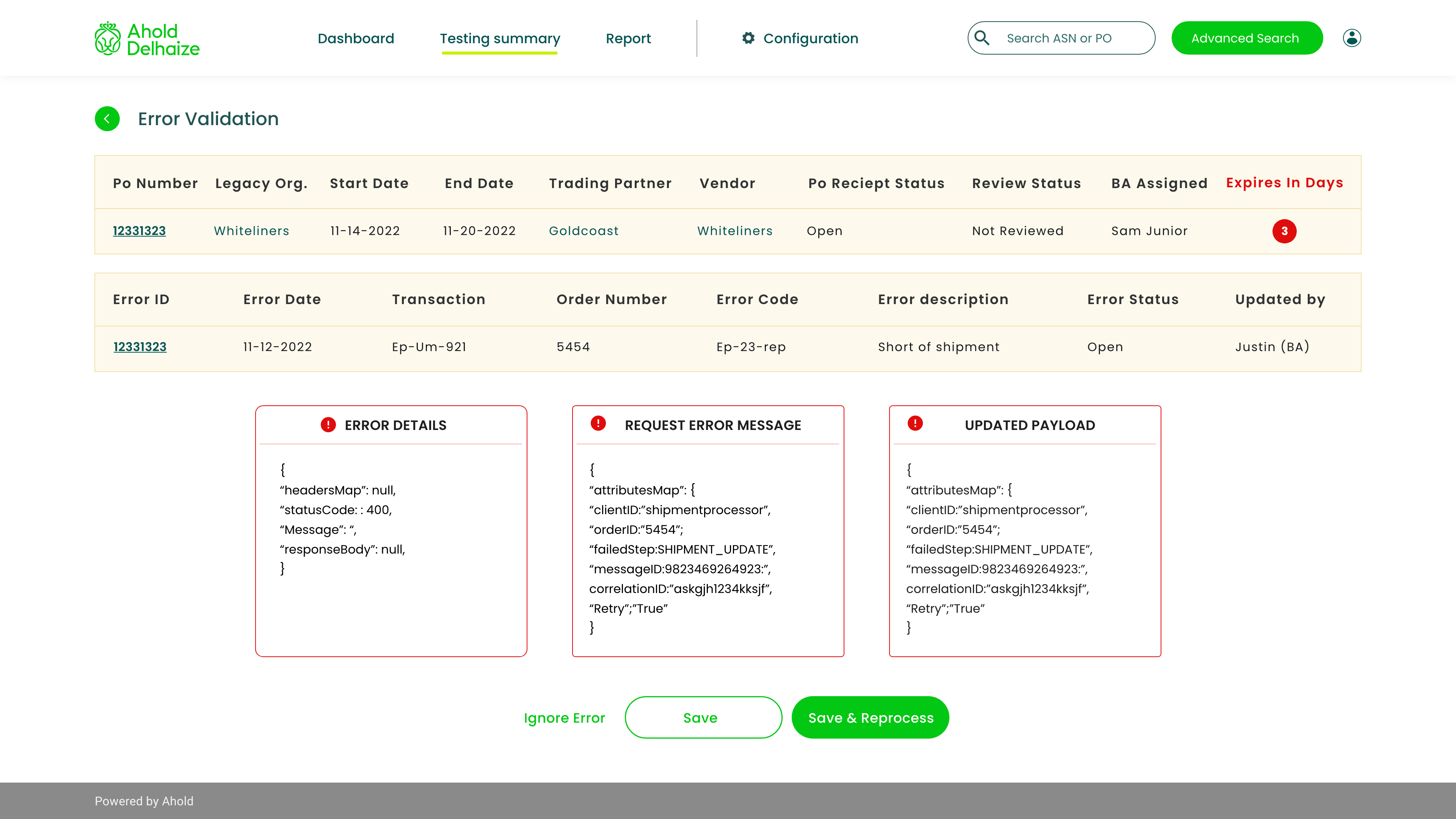
Task: Click the Ignore Error link
Action: [x=564, y=718]
